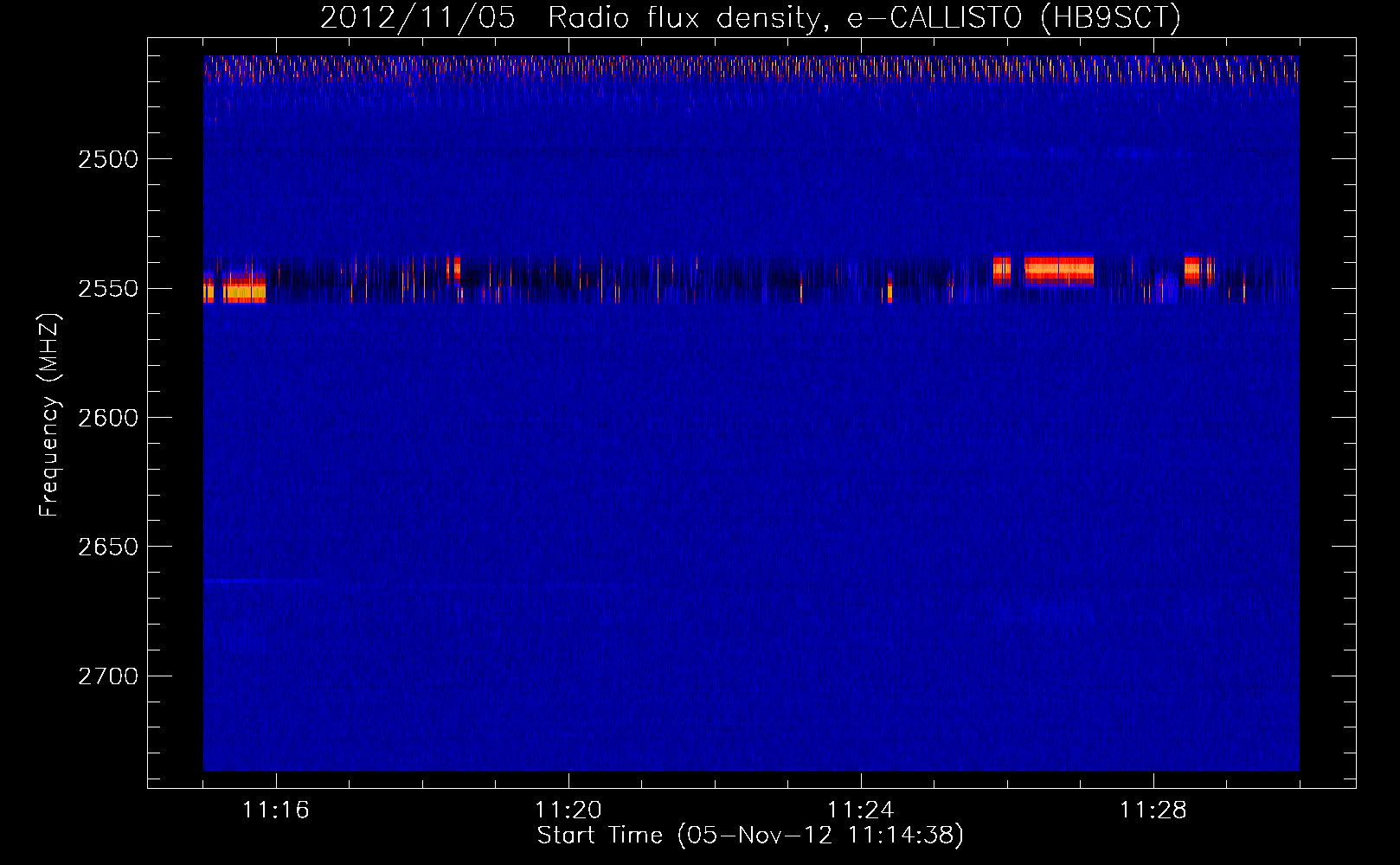Click the 11:20 time tick label
1400x865 pixels.
[x=568, y=811]
